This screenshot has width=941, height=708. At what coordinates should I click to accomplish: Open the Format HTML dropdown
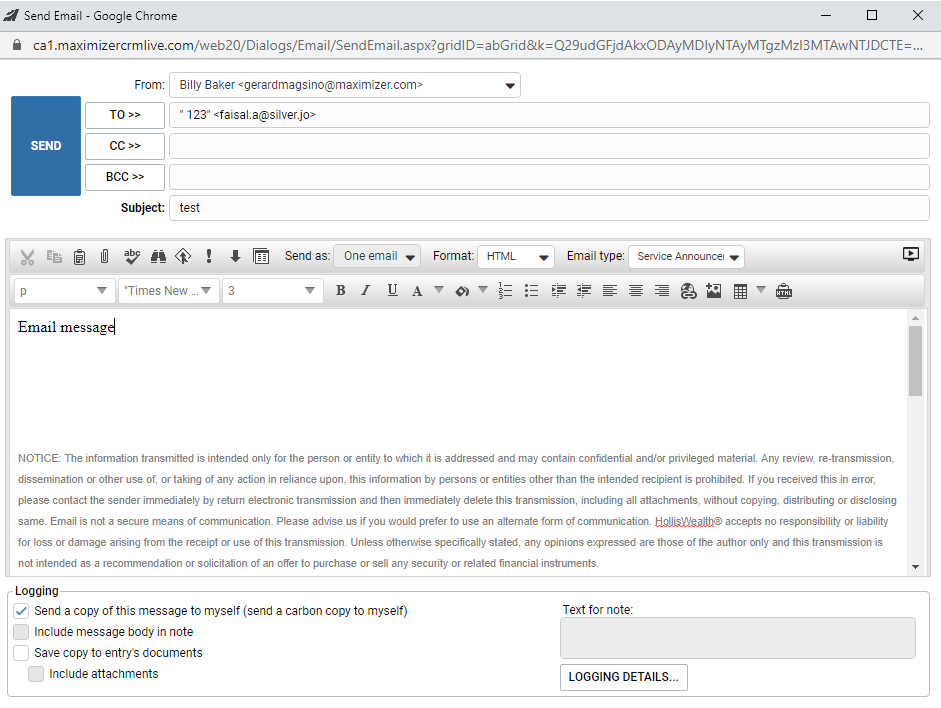pos(516,256)
